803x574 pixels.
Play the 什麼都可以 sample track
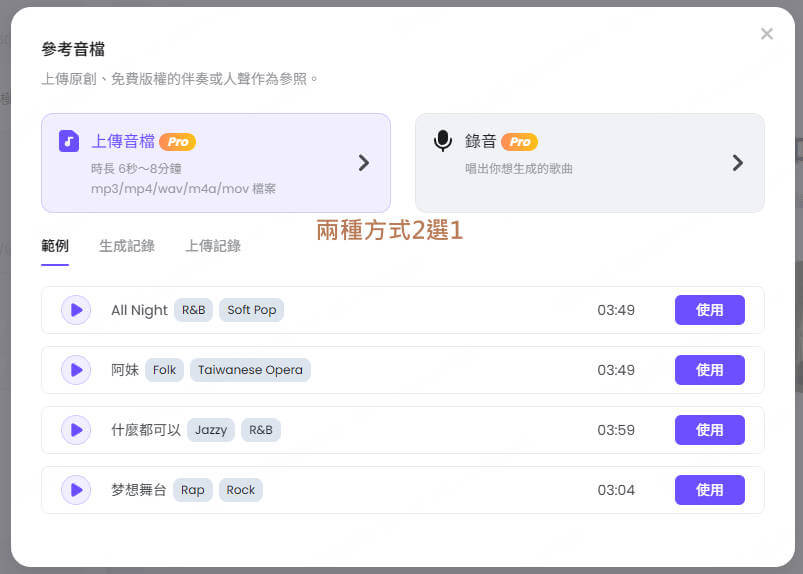click(76, 430)
